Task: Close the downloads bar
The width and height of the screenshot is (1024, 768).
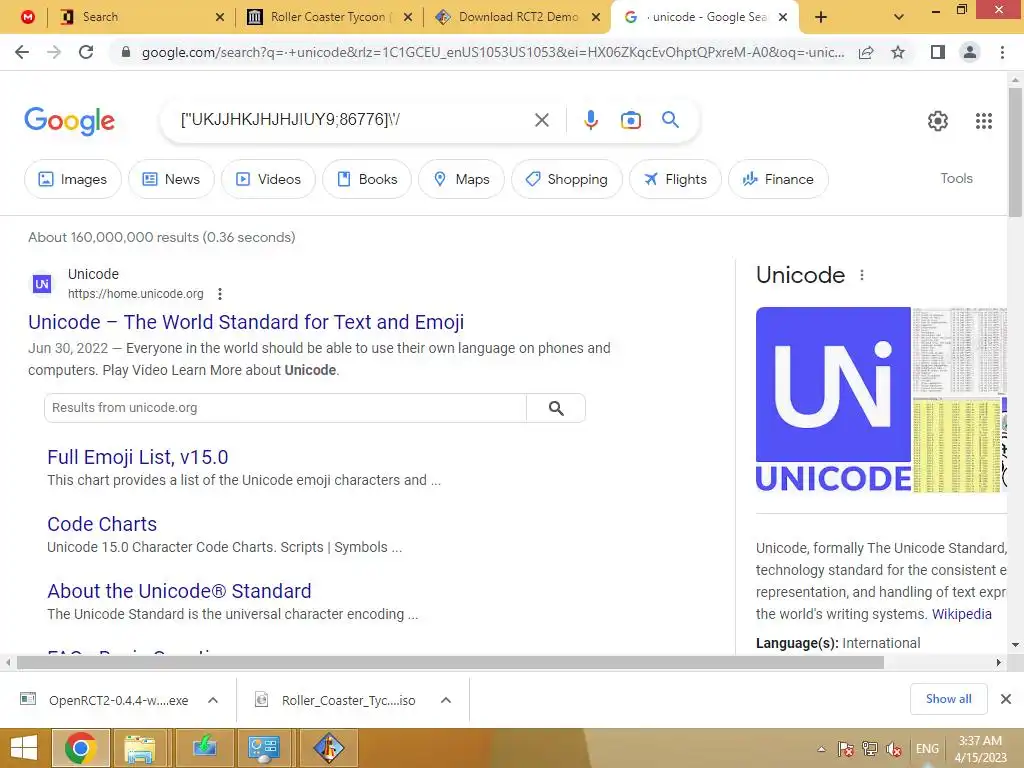Action: [1006, 699]
